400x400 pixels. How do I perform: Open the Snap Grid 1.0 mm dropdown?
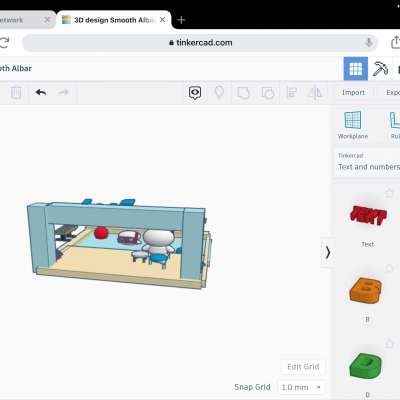301,387
